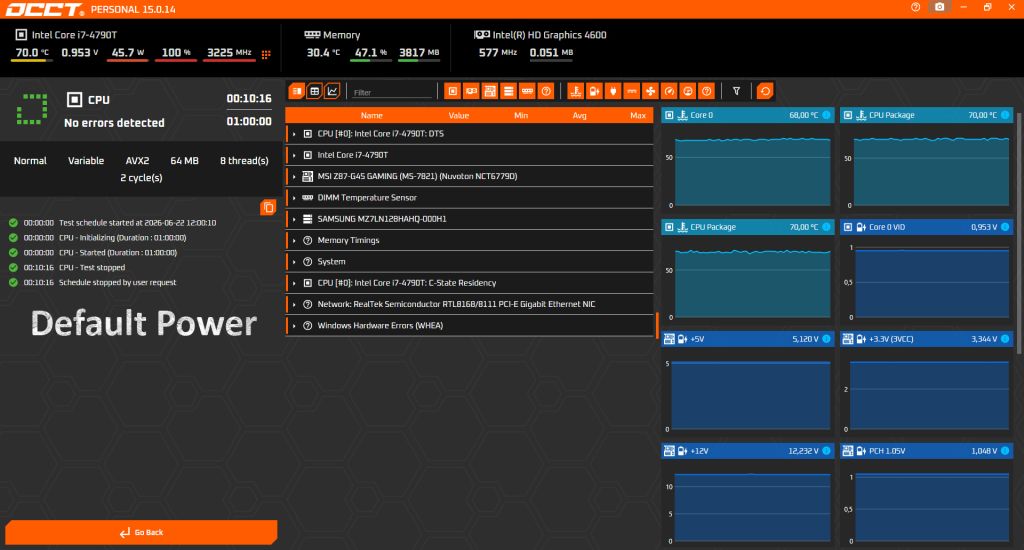
Task: Expand the Intel Core i7-4790T sensor row
Action: (470, 155)
